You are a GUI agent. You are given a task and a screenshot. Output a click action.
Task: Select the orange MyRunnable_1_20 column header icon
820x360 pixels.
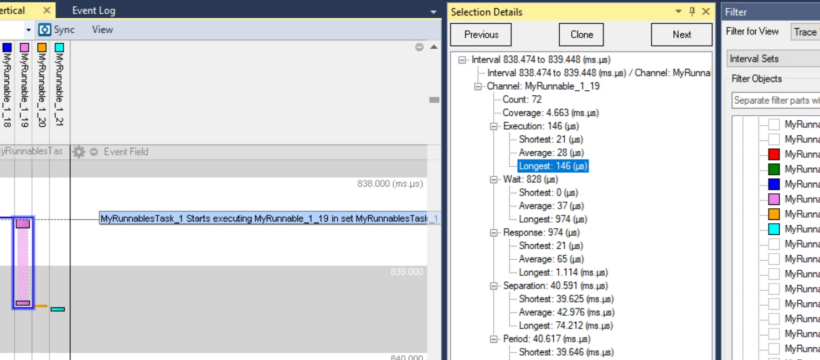coord(42,48)
